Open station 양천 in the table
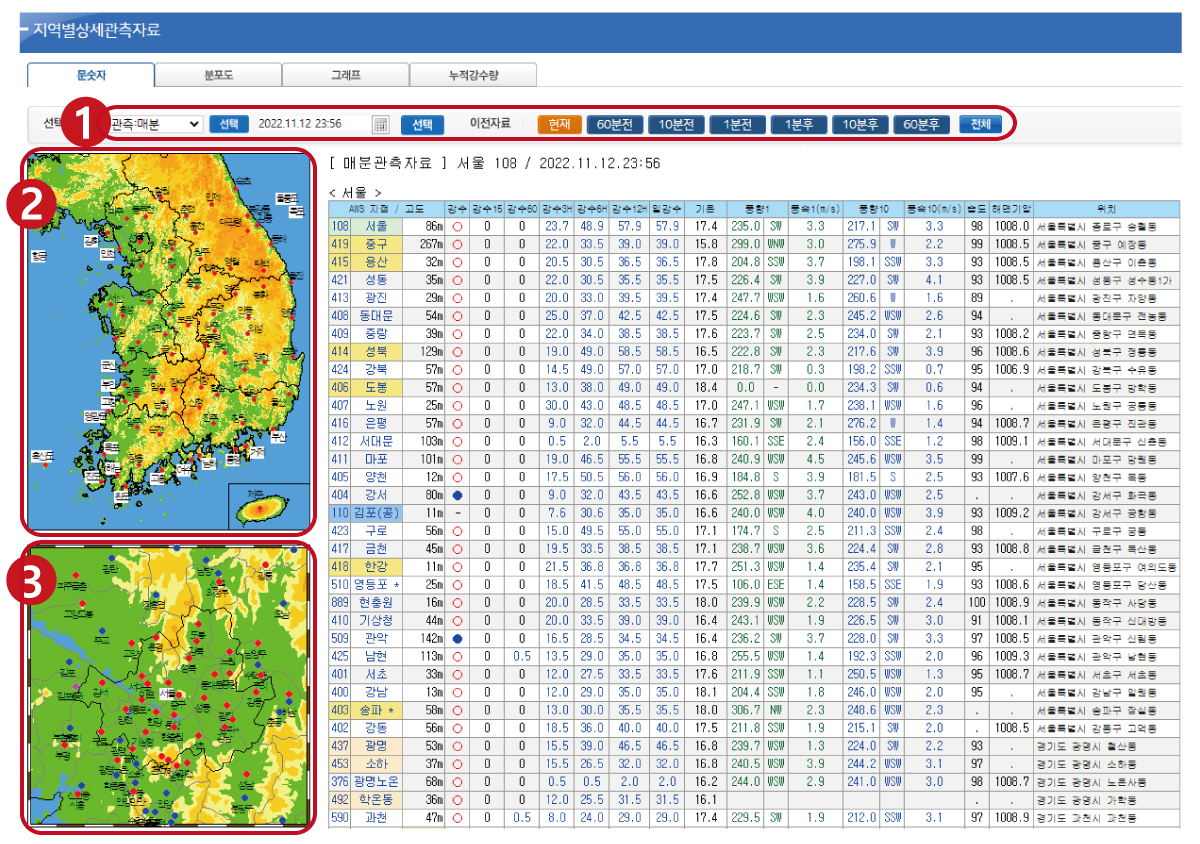 pos(376,477)
